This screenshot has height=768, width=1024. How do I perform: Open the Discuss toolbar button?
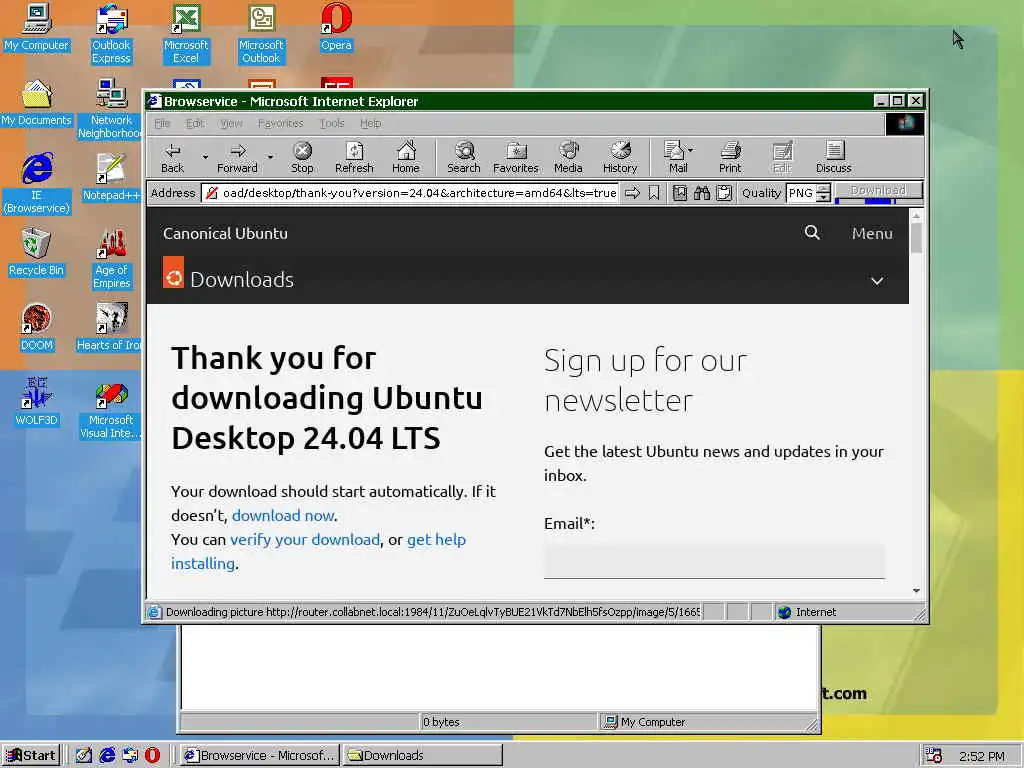tap(833, 157)
